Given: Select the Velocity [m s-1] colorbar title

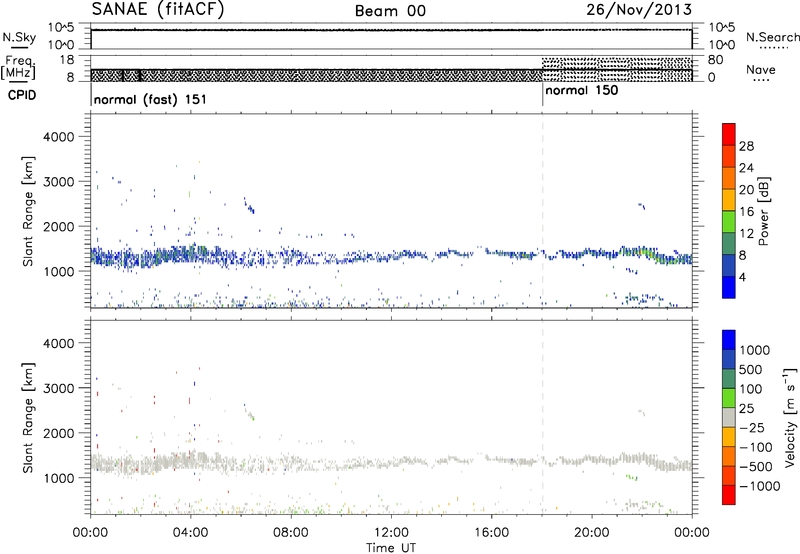Looking at the screenshot, I should pyautogui.click(x=790, y=417).
